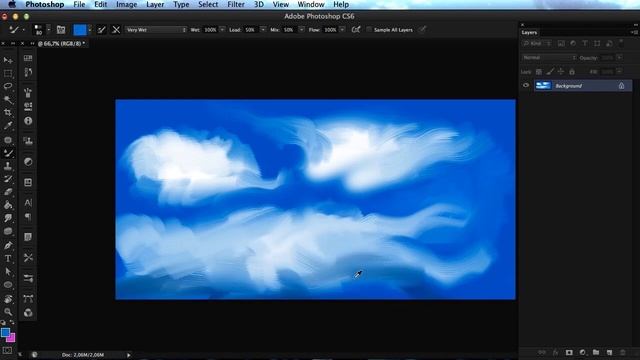Viewport: 640px width, 360px height.
Task: Select the Eraser tool
Action: [8, 192]
